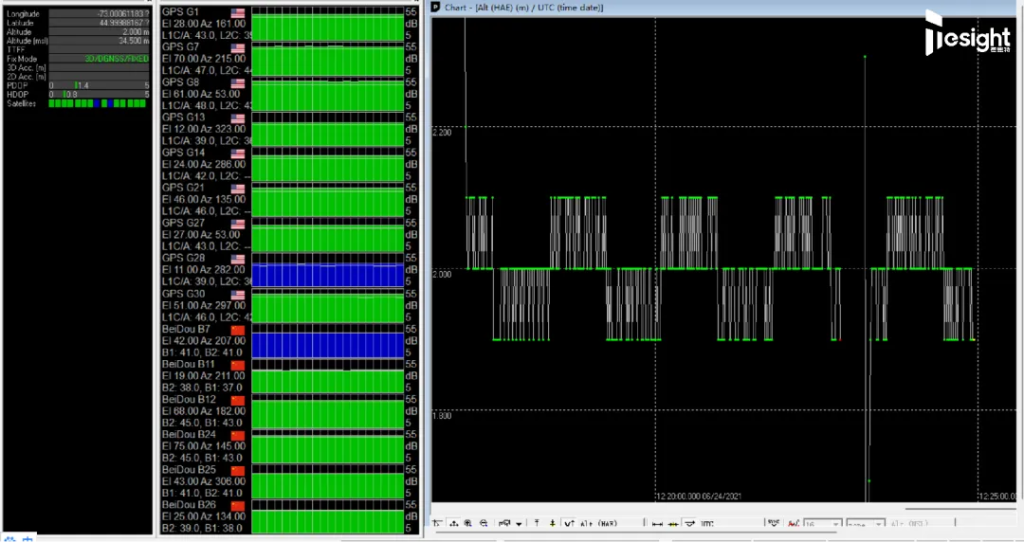
Task: Click the US flag on GPS G30 row
Action: coord(238,295)
